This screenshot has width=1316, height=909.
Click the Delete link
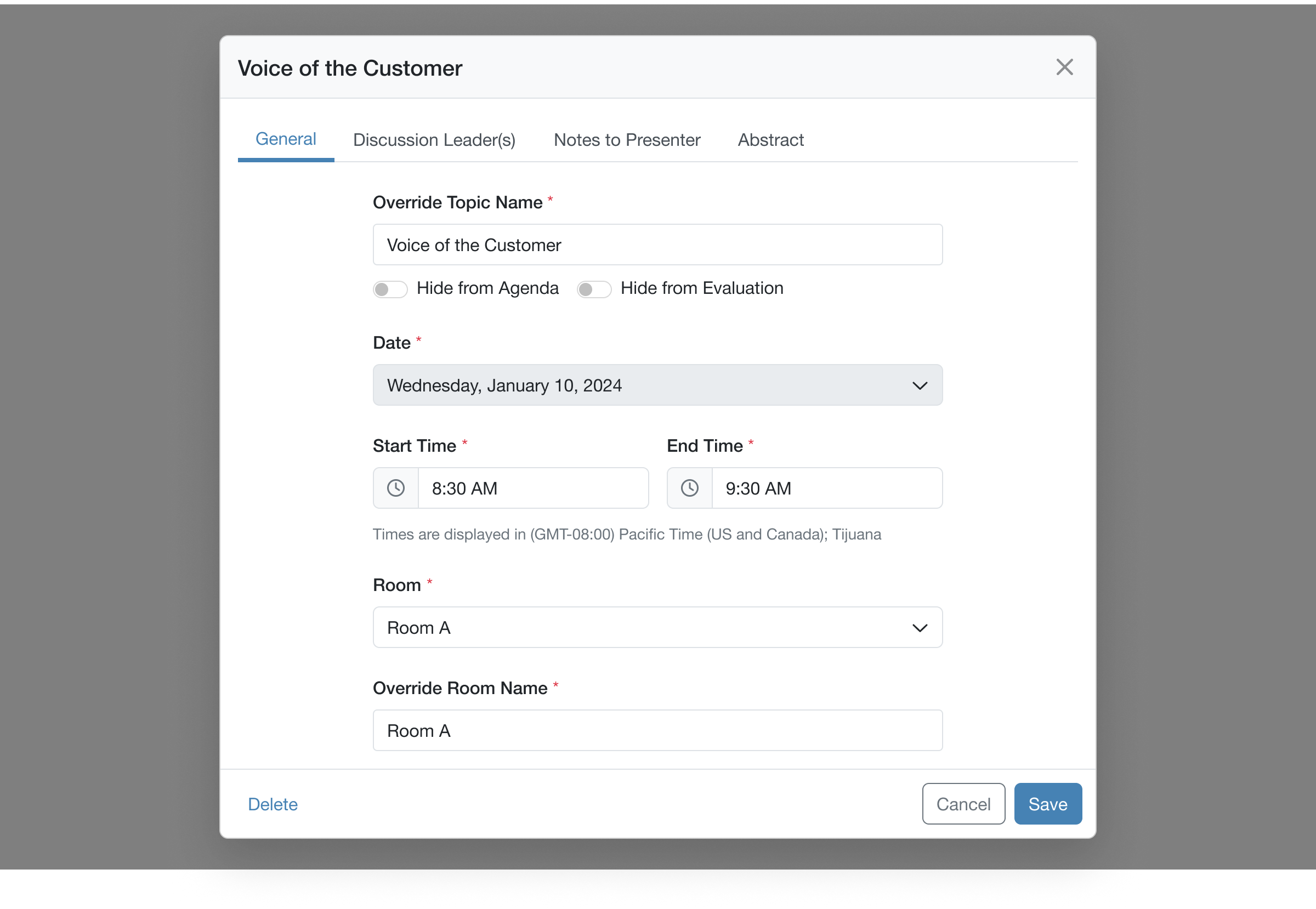273,804
